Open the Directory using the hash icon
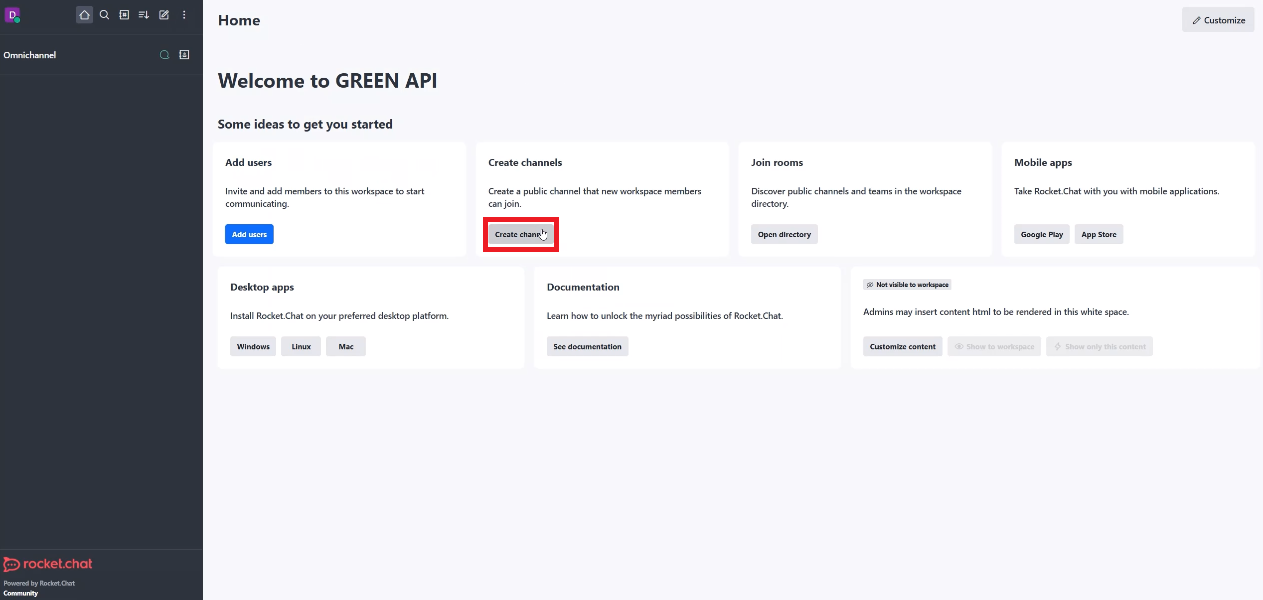This screenshot has height=600, width=1263. point(124,15)
